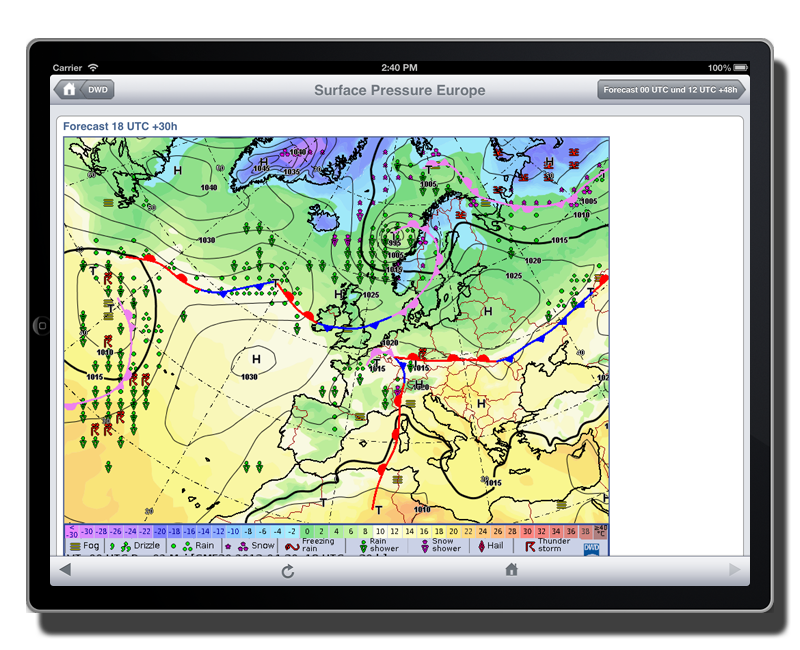Tap the DWD logo on the map legend
The height and width of the screenshot is (650, 800).
(592, 547)
